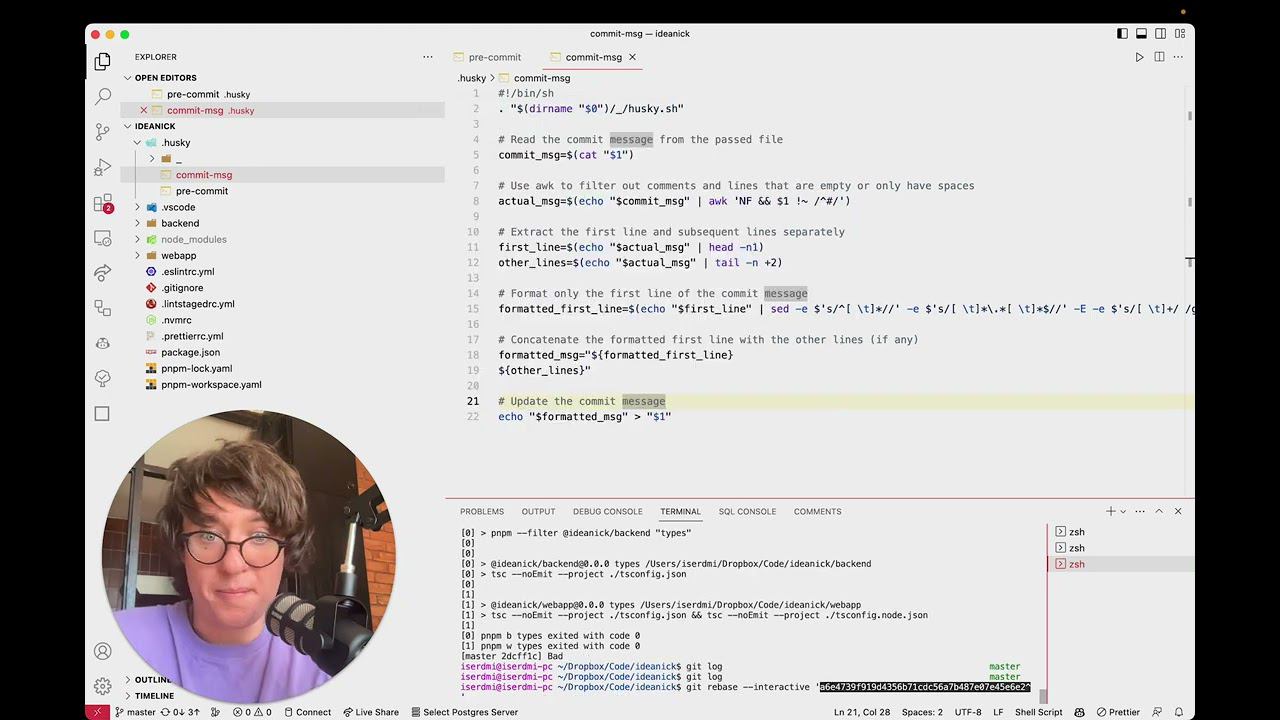Split the editor to the right

click(1159, 57)
